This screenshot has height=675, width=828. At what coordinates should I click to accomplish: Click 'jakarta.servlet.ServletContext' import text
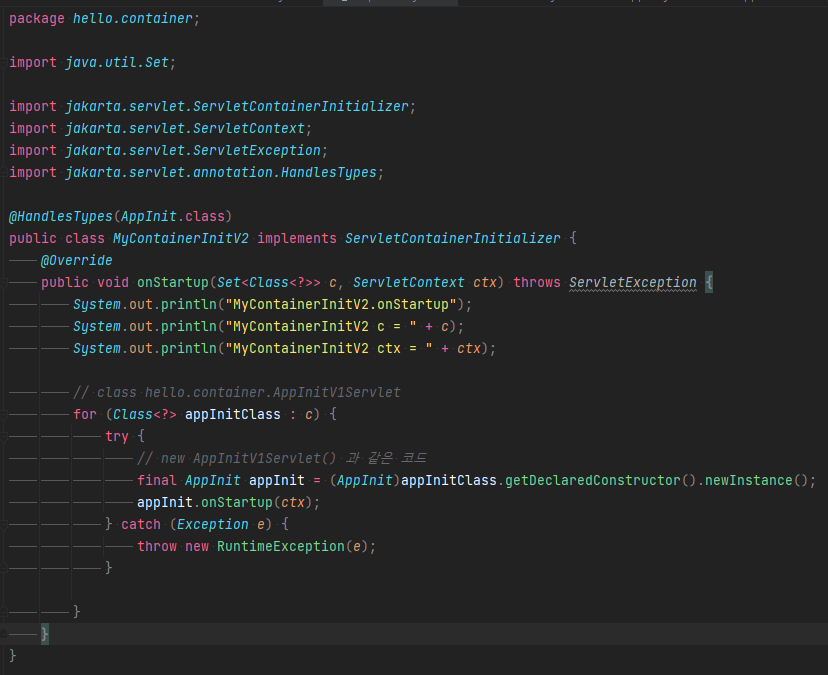click(x=185, y=128)
